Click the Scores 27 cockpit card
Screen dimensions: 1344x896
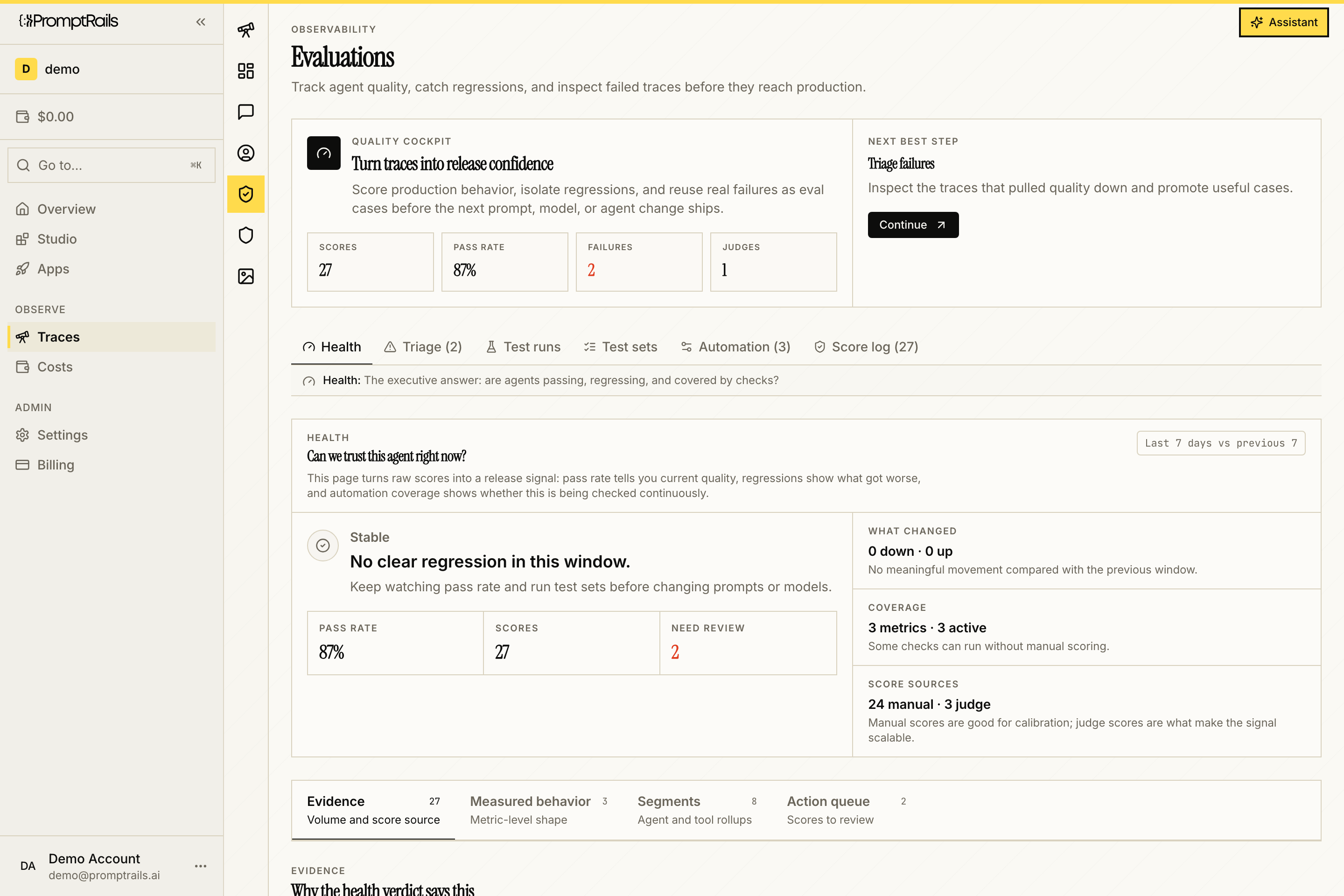point(370,262)
